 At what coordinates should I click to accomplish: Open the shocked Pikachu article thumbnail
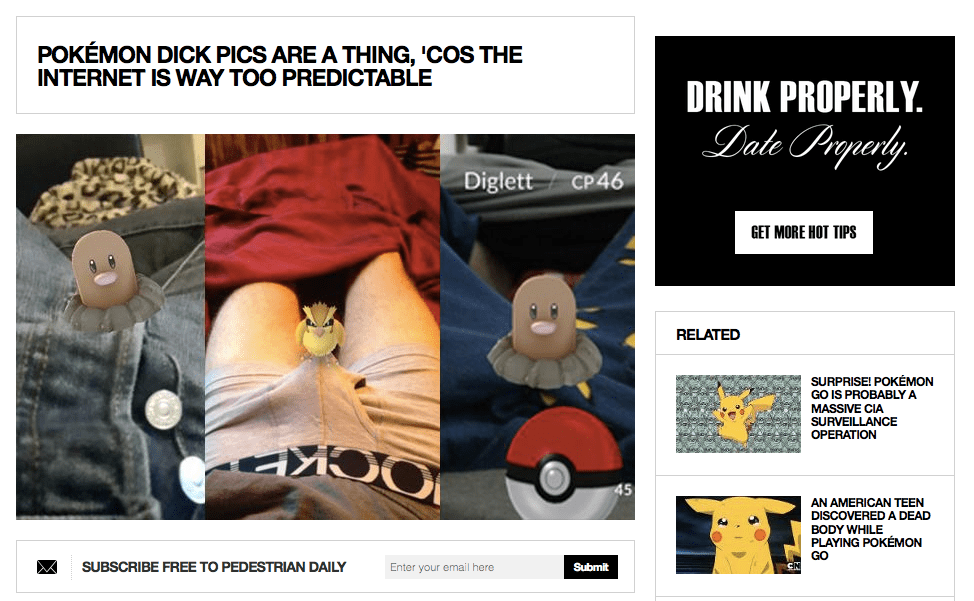pyautogui.click(x=738, y=535)
